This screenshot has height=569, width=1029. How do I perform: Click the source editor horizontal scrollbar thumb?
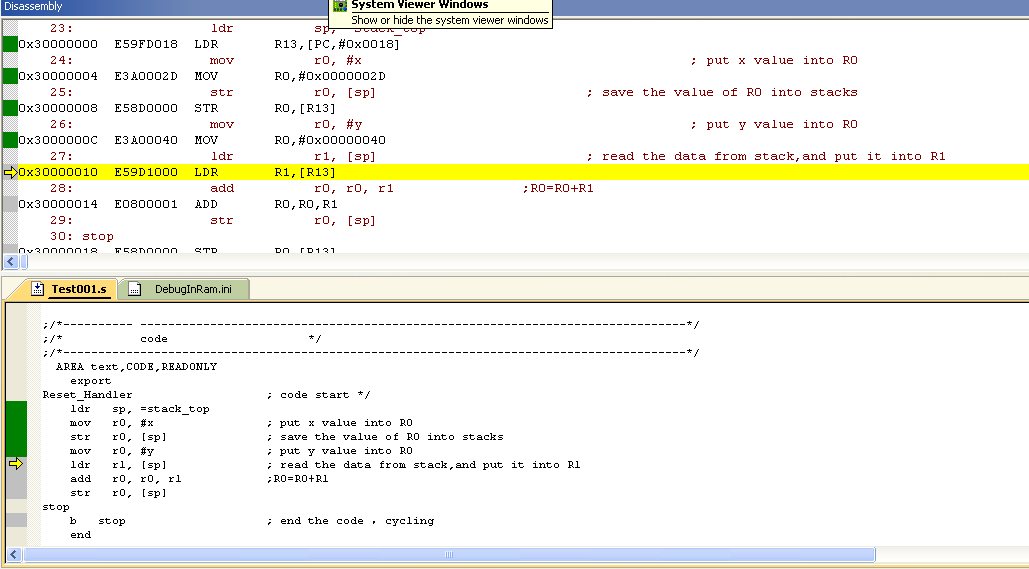[x=448, y=554]
